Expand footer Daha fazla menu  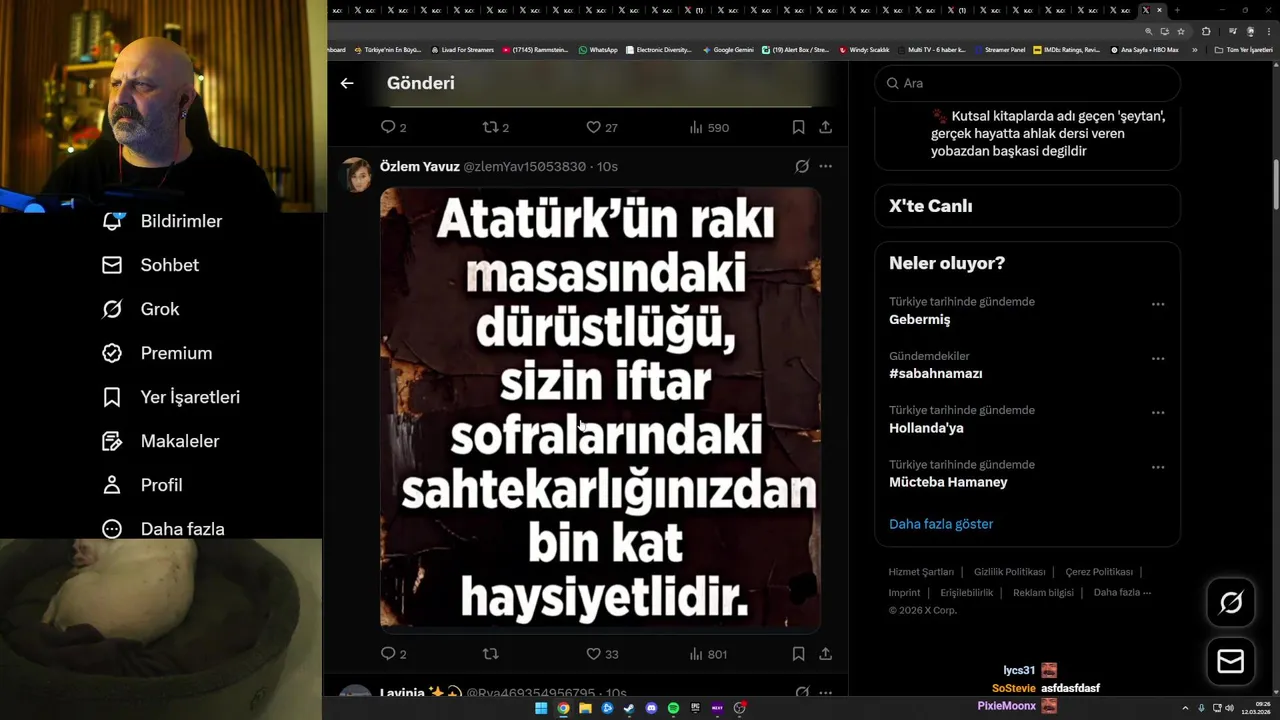[1122, 592]
